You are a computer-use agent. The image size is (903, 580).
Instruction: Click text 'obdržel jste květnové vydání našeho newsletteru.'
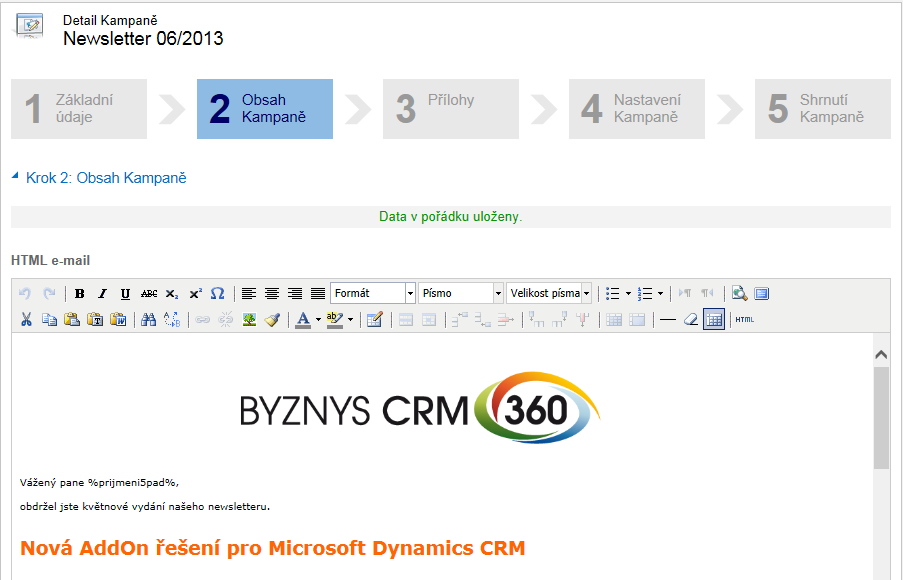click(x=145, y=507)
